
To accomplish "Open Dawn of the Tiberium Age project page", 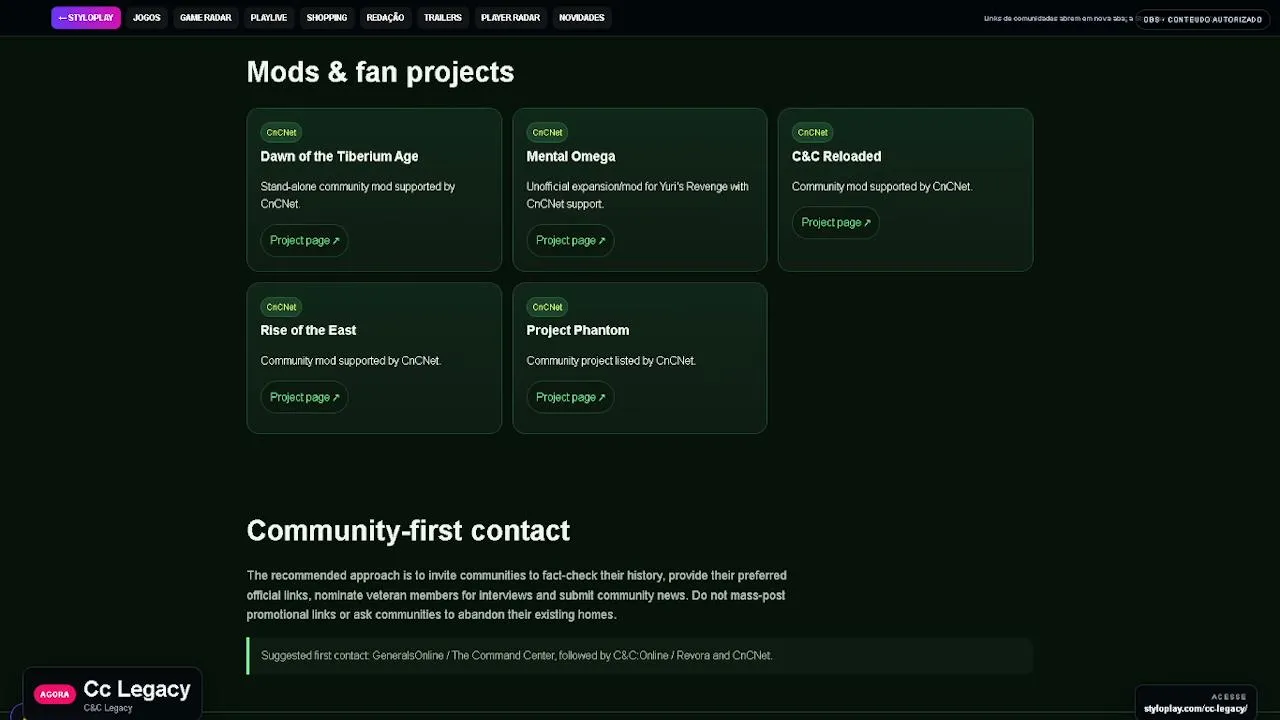I will click(304, 240).
